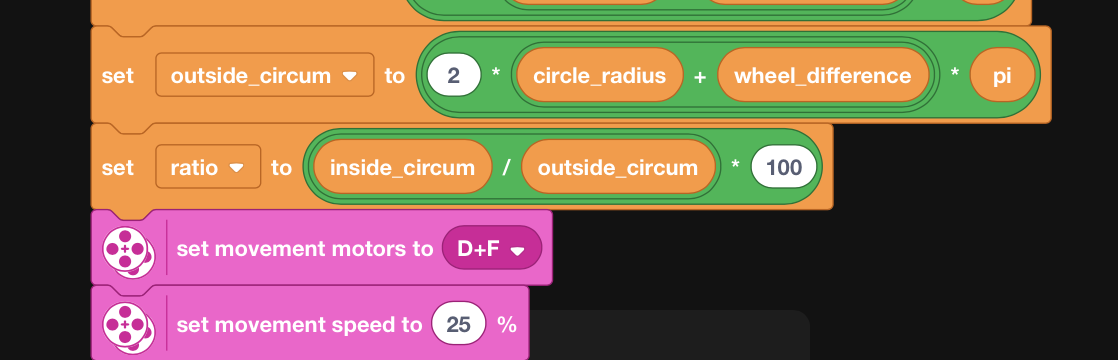Click multiply operator before pi
The image size is (1118, 360).
[x=955, y=74]
